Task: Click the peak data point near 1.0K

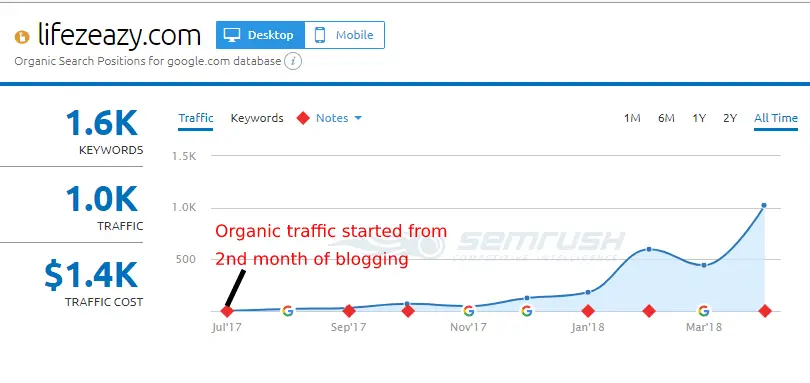Action: [764, 206]
